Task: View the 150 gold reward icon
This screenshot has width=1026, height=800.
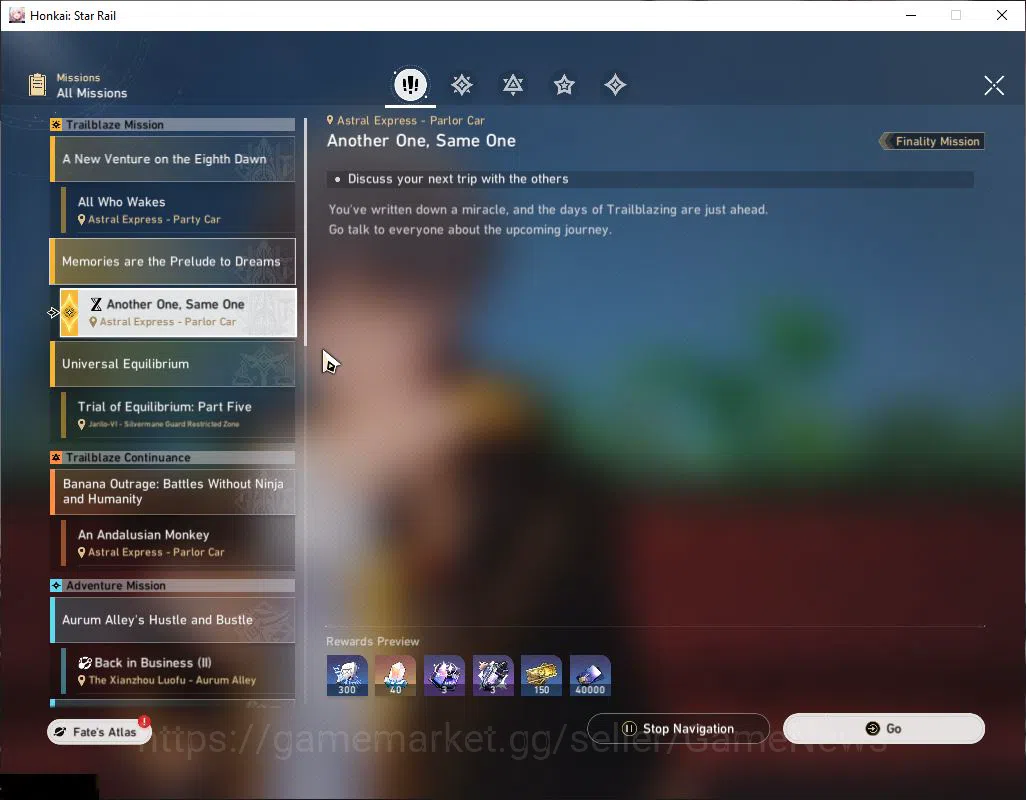Action: pos(541,676)
